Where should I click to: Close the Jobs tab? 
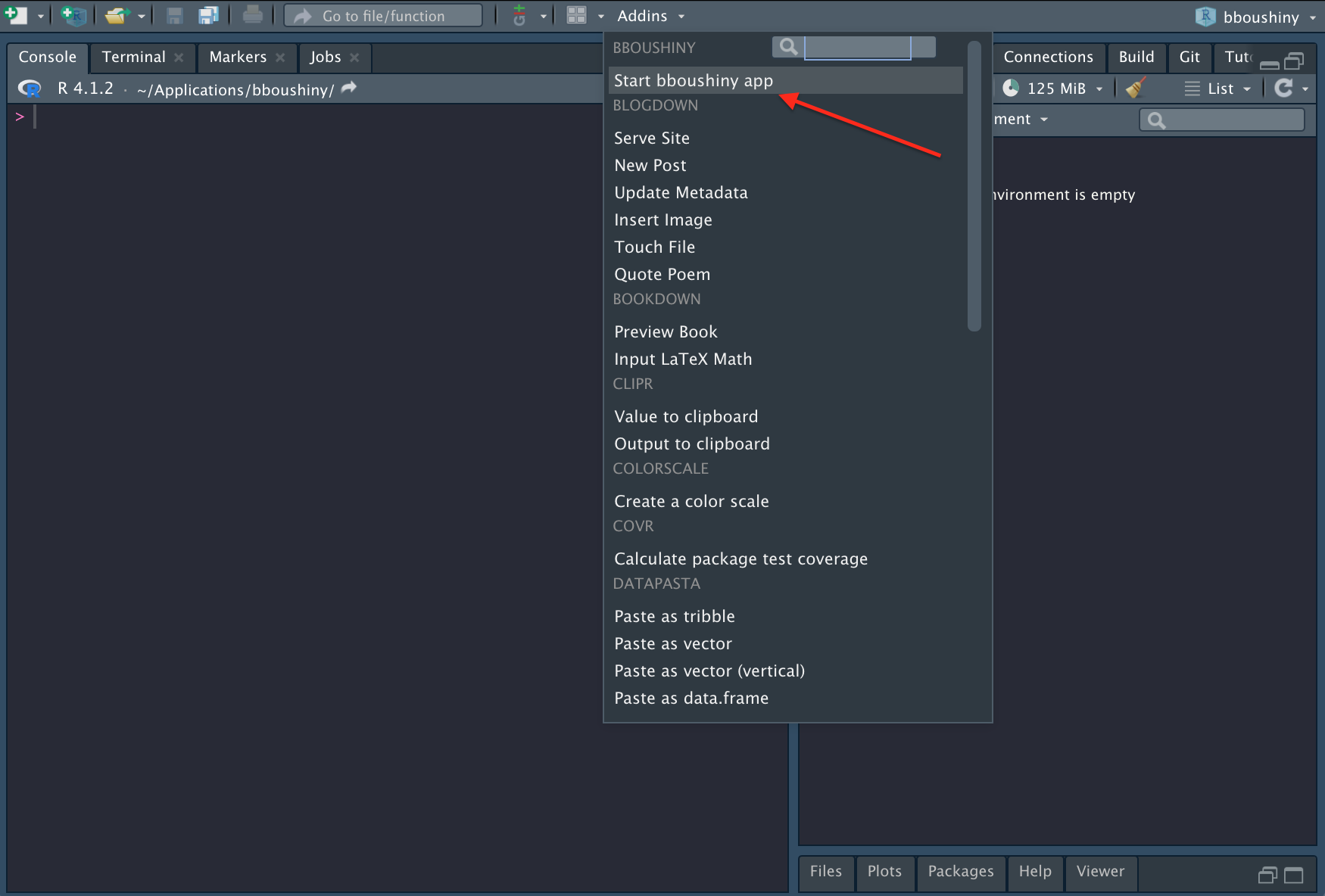[x=354, y=58]
